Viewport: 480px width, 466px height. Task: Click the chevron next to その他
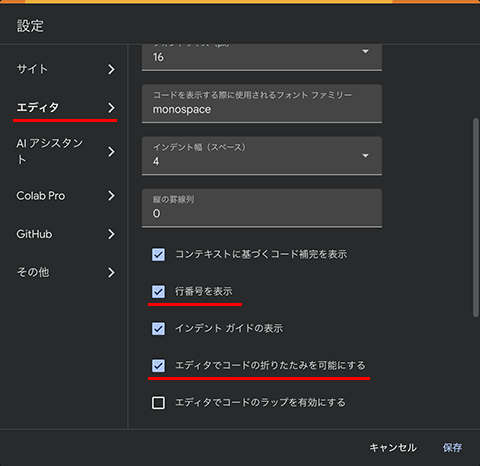pyautogui.click(x=111, y=273)
